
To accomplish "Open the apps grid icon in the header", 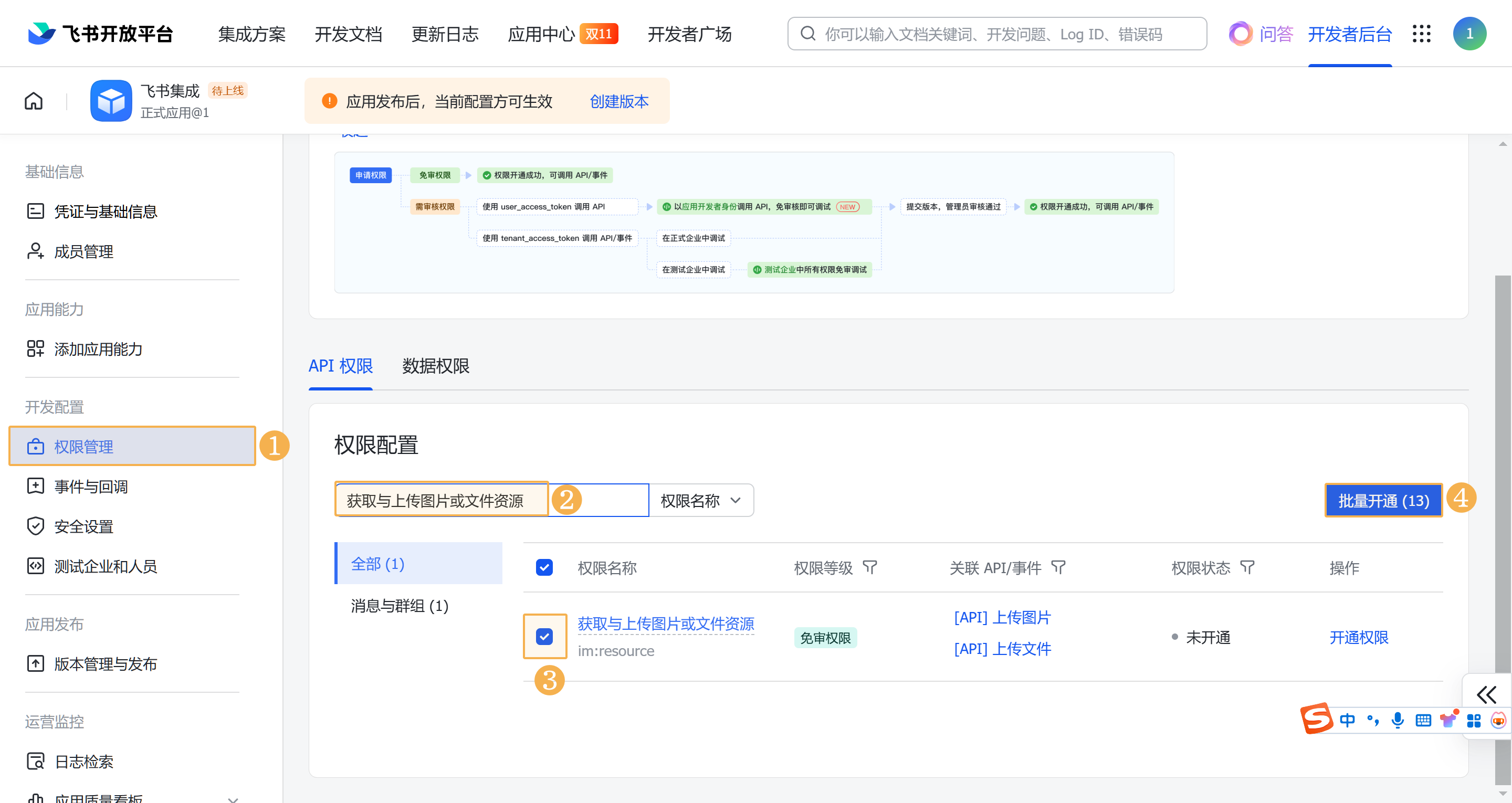I will pos(1421,34).
